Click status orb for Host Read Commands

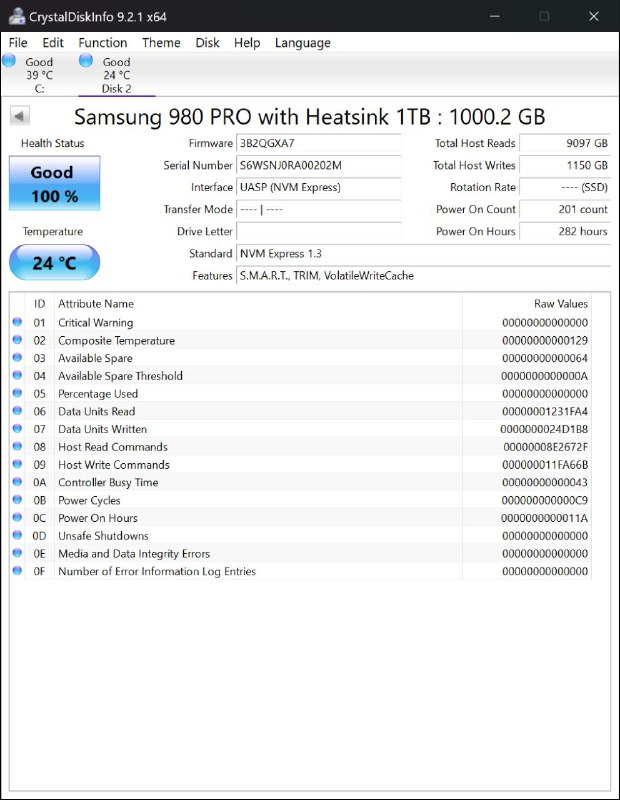coord(17,446)
